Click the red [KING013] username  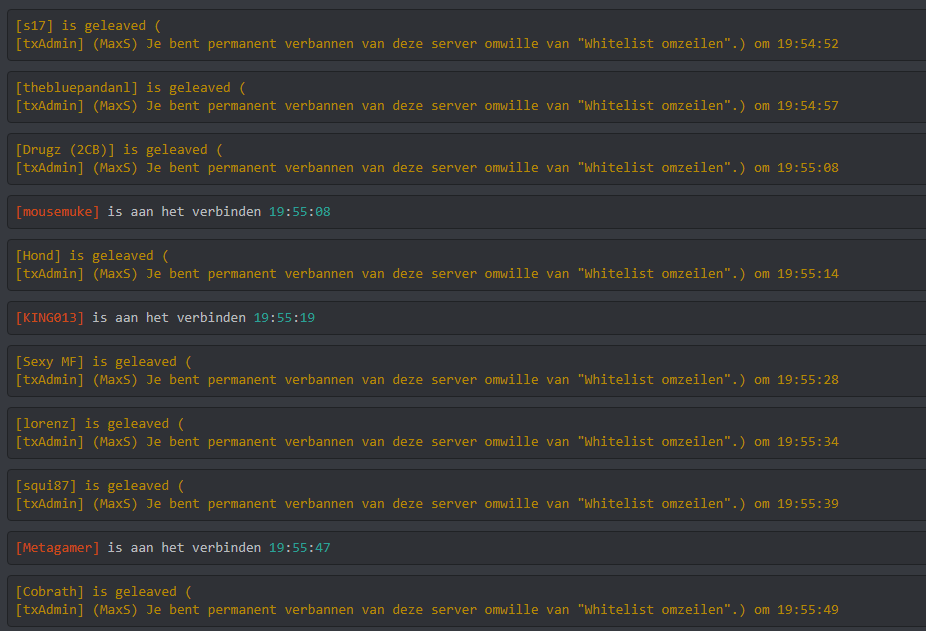pyautogui.click(x=50, y=318)
